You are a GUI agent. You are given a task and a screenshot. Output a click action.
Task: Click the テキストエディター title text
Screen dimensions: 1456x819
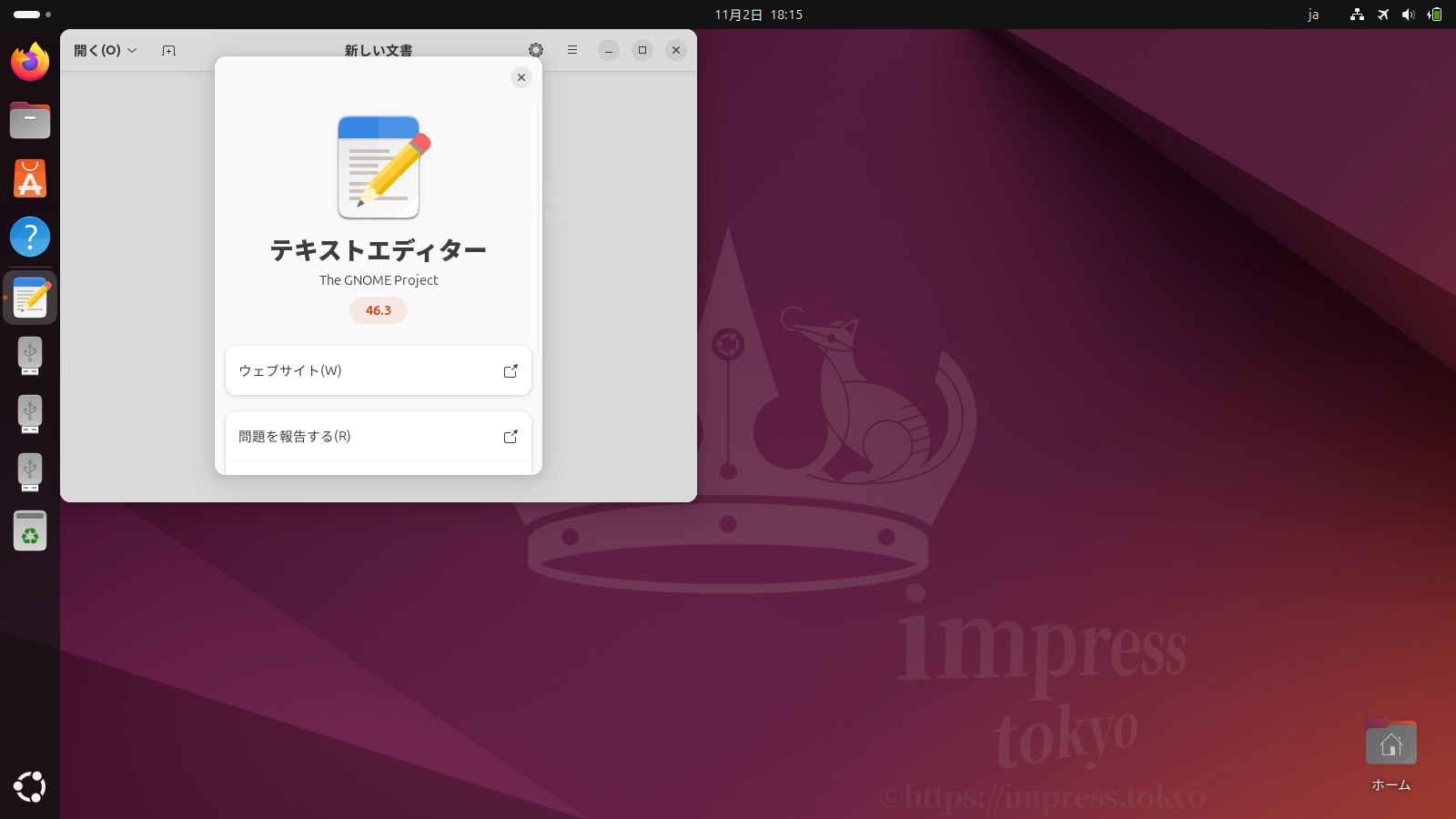379,249
